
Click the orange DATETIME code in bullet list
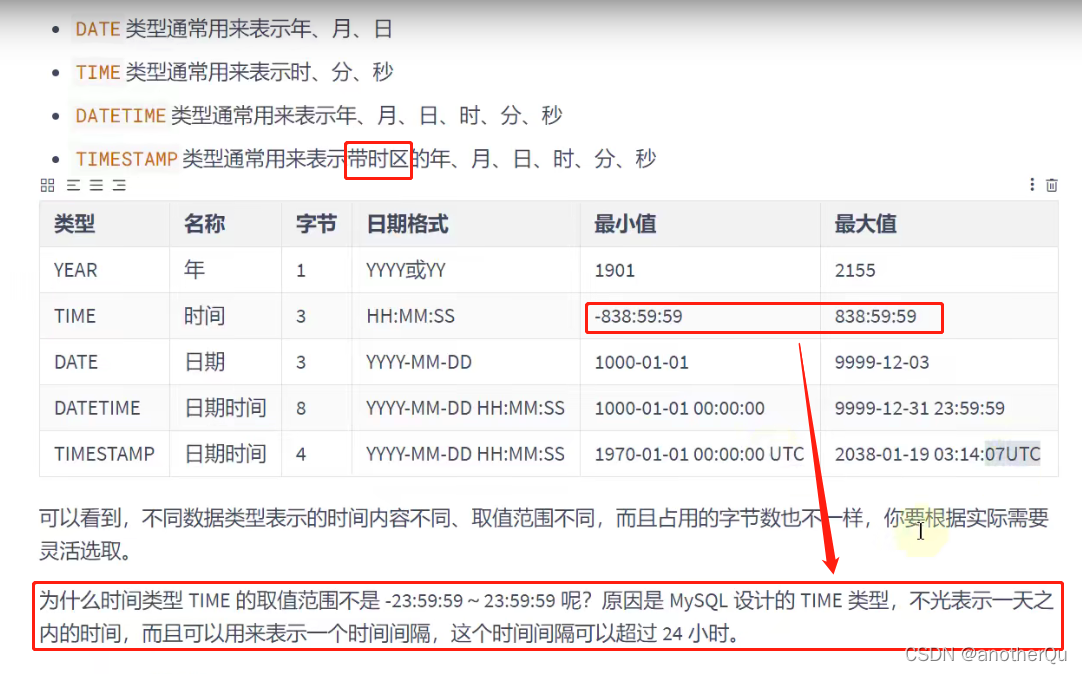(121, 115)
